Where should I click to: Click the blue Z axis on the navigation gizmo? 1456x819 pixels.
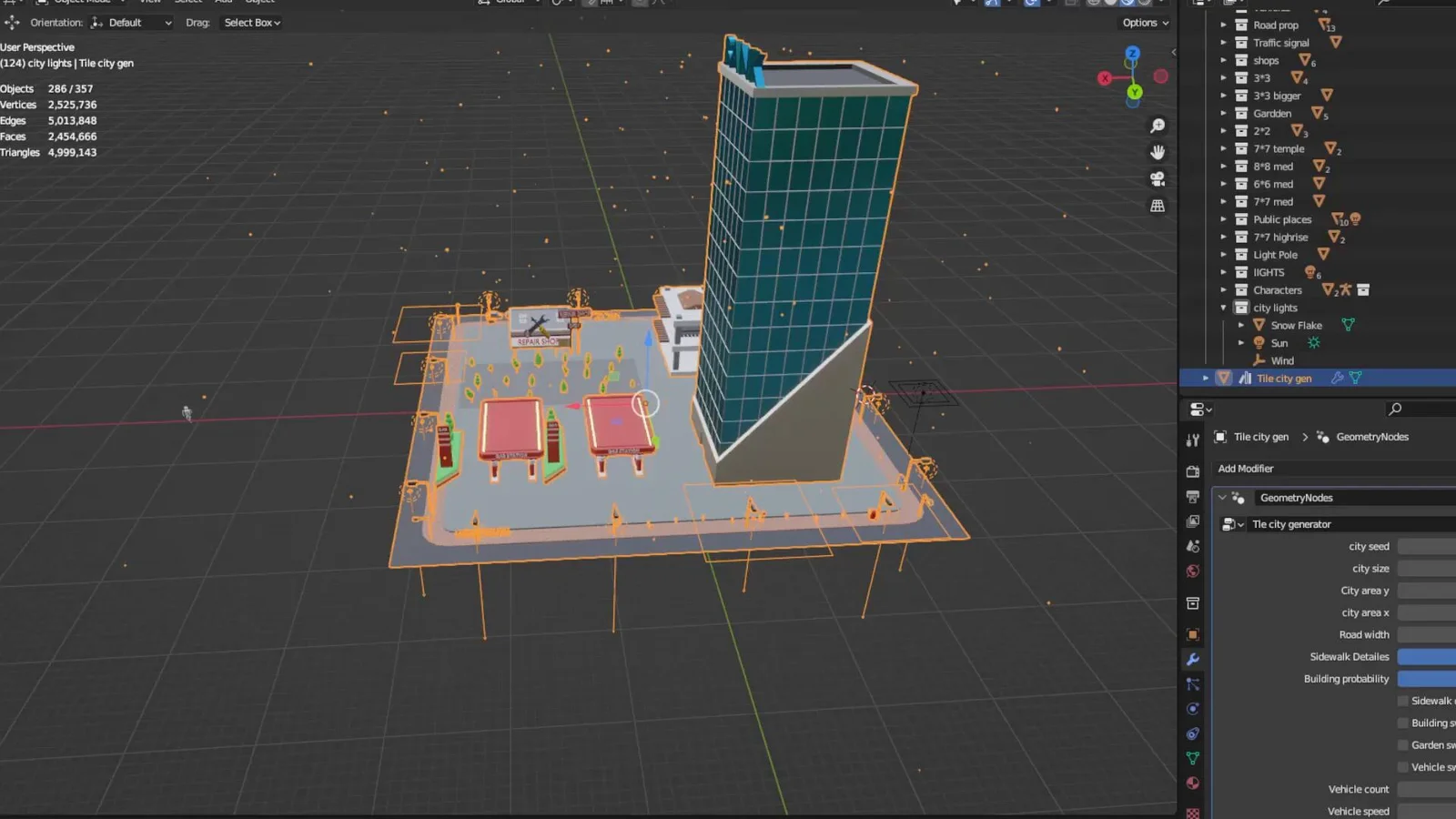pyautogui.click(x=1132, y=54)
